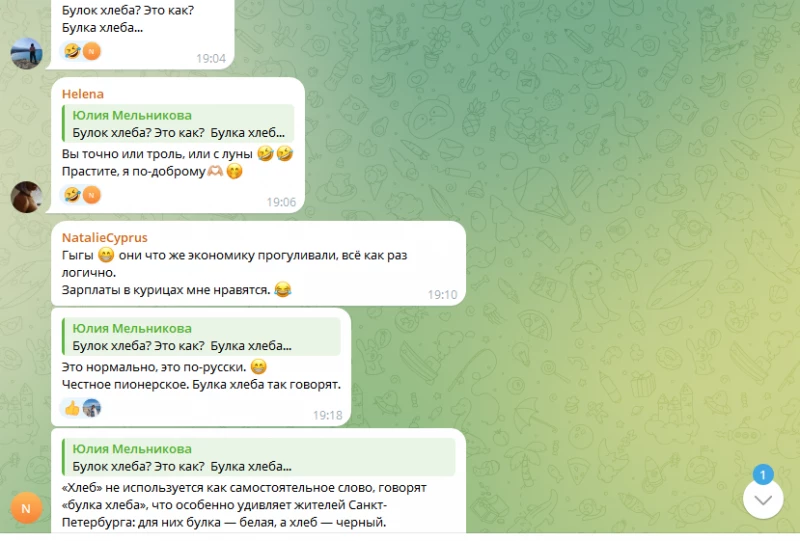Image resolution: width=800 pixels, height=541 pixels.
Task: Select the 19:18 timestamp under the thumbs up message
Action: (328, 415)
